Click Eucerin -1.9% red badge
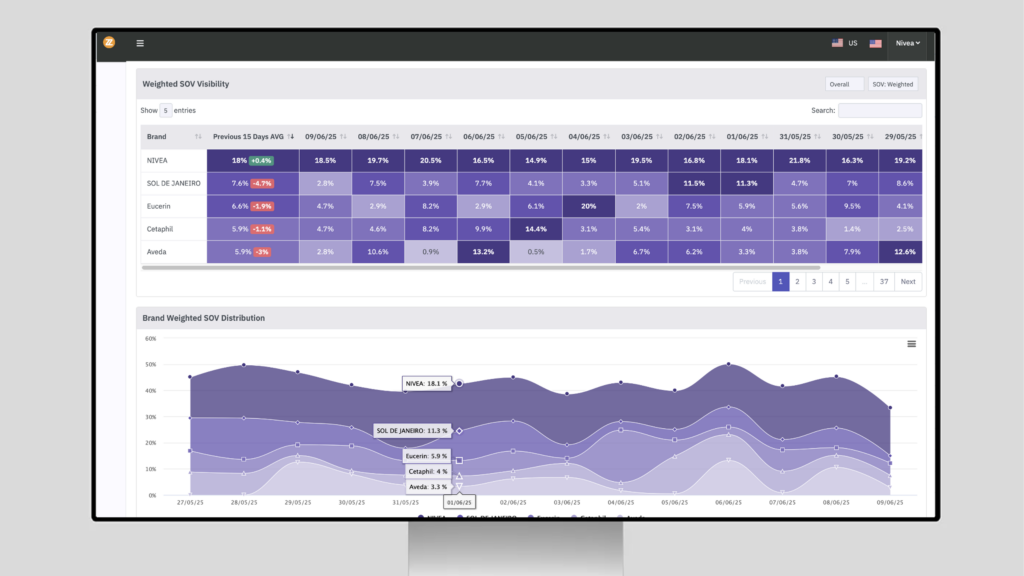Viewport: 1024px width, 576px height. pos(263,206)
